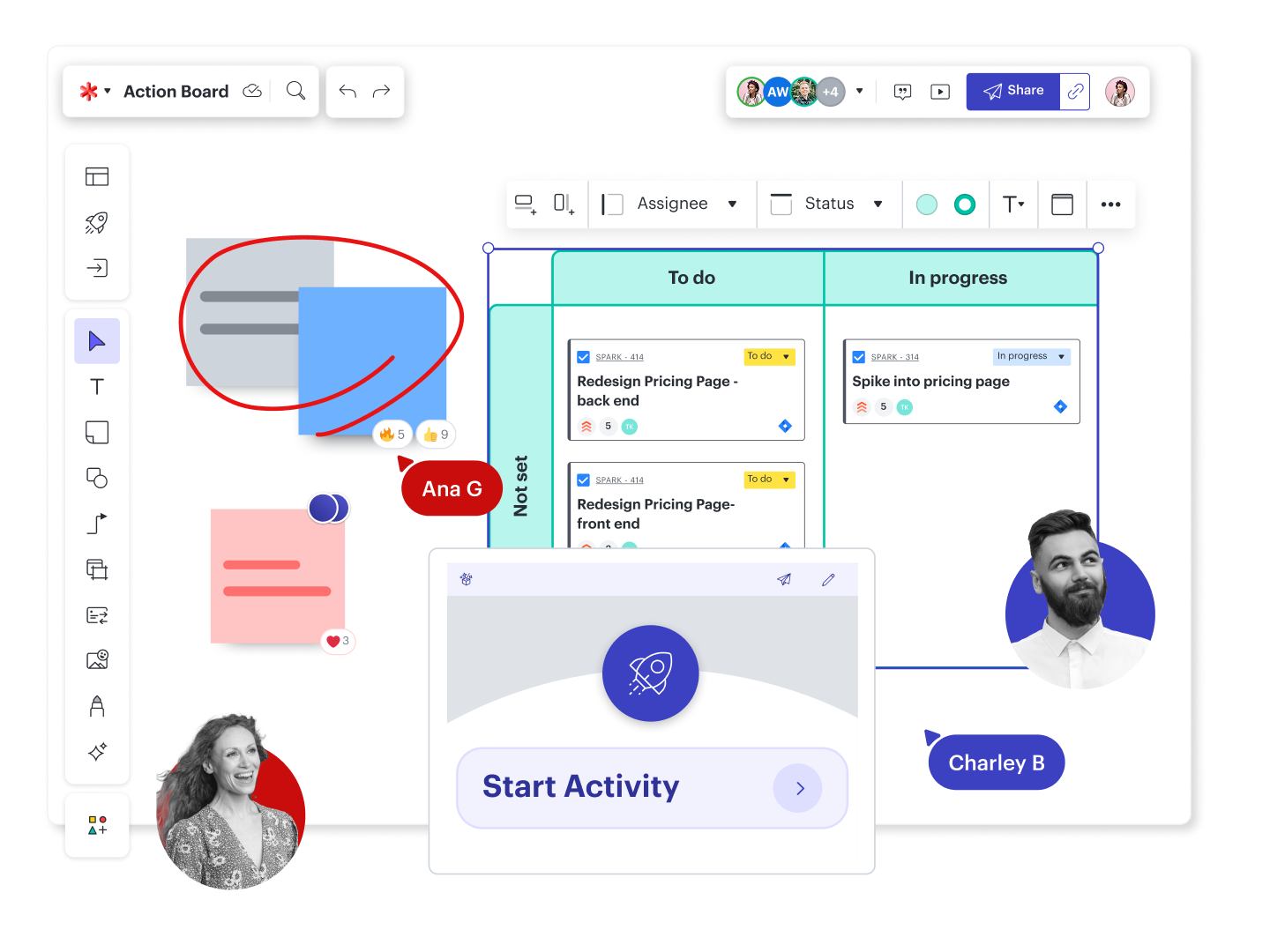Open the more options ellipsis menu
The height and width of the screenshot is (952, 1270).
(1110, 204)
